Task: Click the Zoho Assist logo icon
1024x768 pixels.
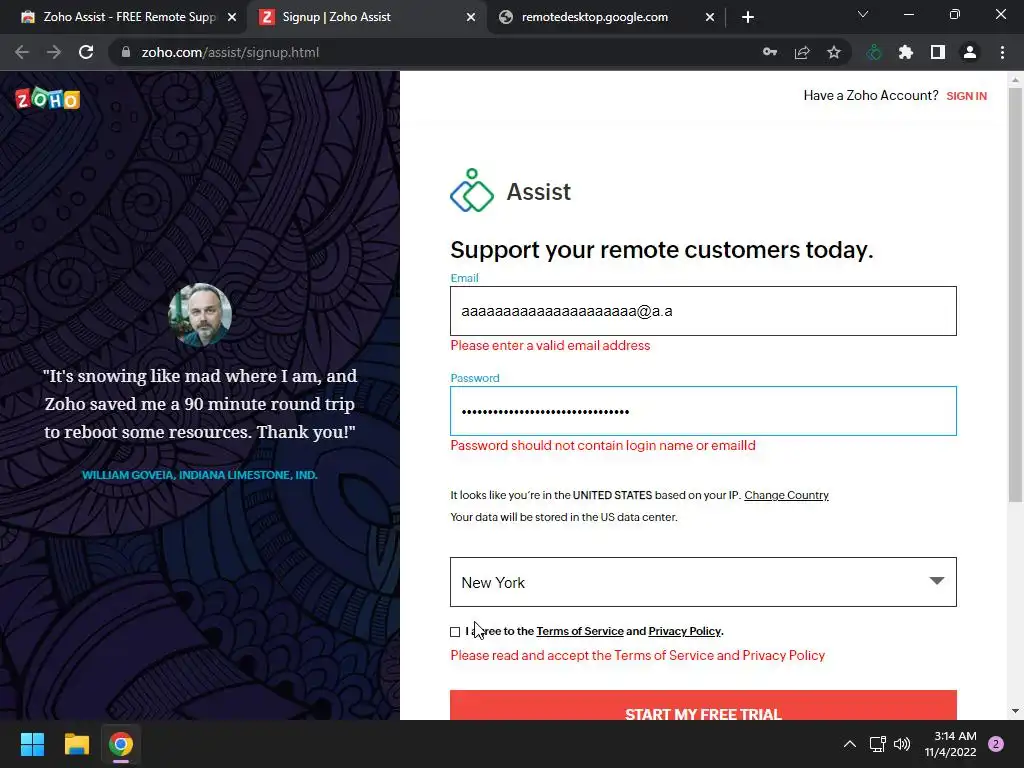Action: pyautogui.click(x=472, y=191)
